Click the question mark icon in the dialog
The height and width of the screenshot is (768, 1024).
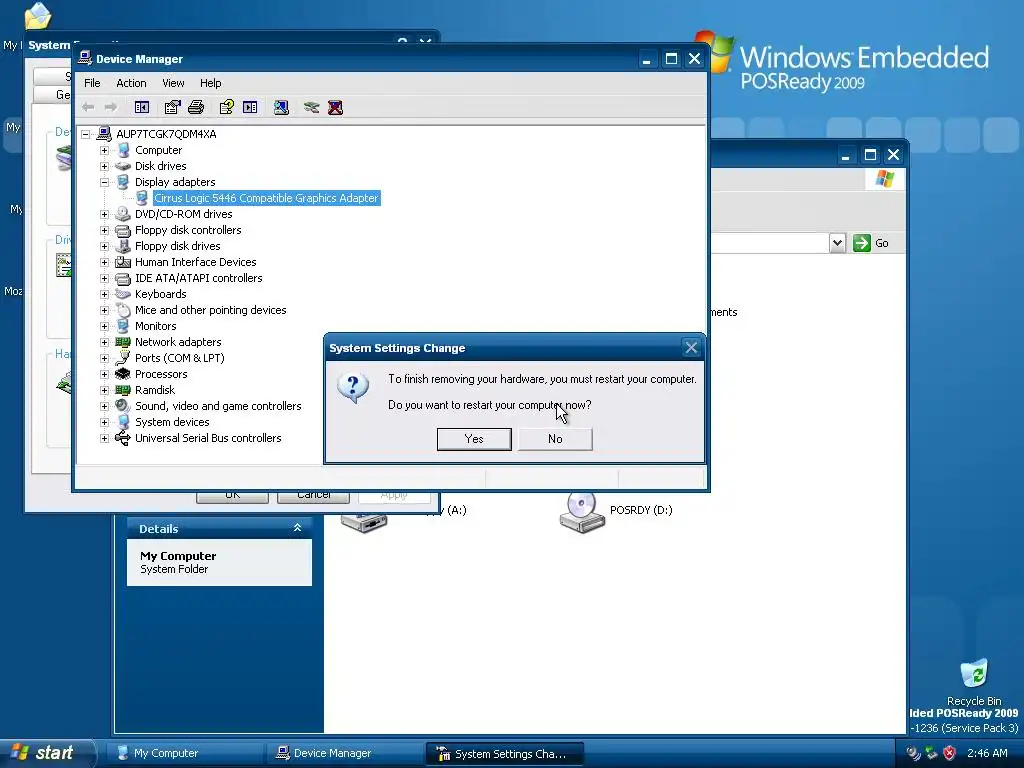tap(353, 388)
